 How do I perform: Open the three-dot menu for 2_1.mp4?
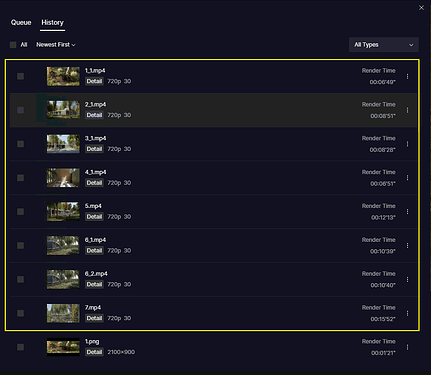(x=407, y=110)
